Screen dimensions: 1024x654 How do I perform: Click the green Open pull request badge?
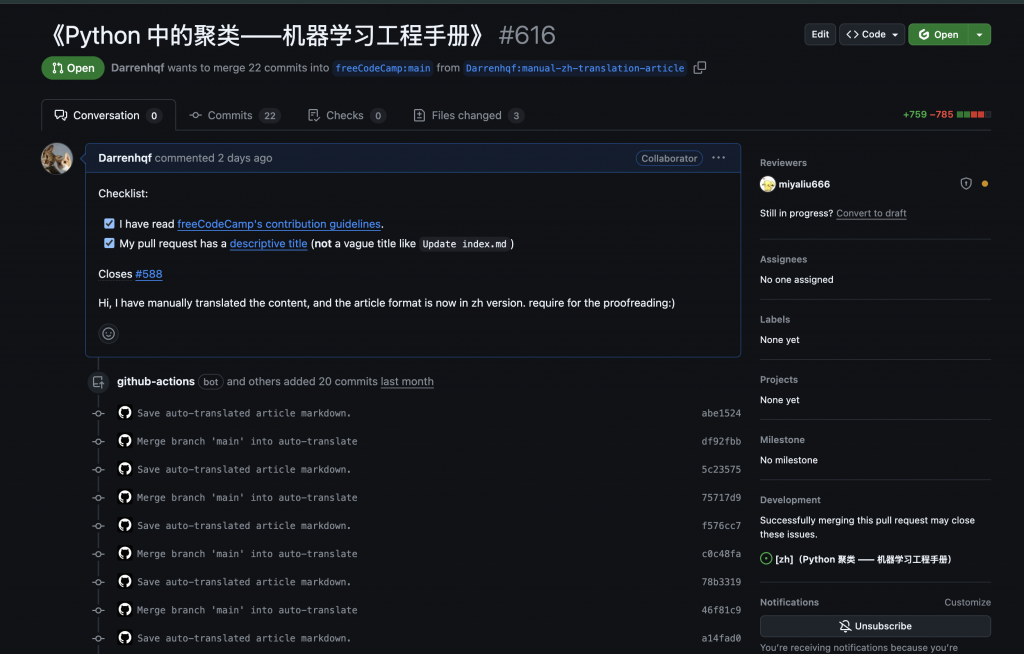click(72, 68)
